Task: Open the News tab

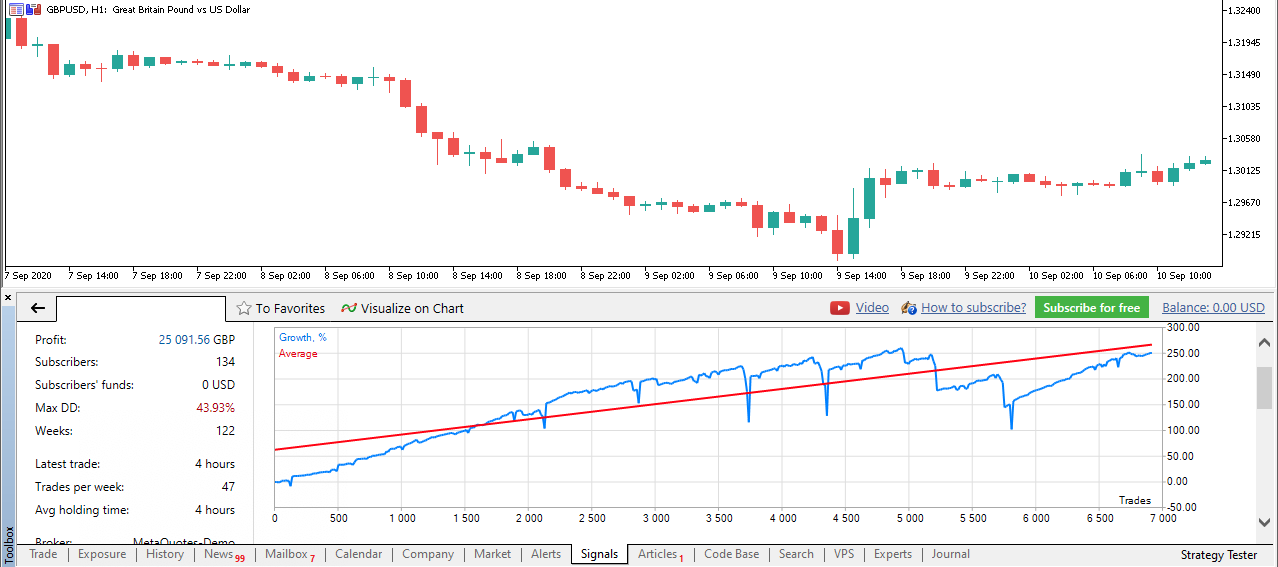Action: (x=219, y=554)
